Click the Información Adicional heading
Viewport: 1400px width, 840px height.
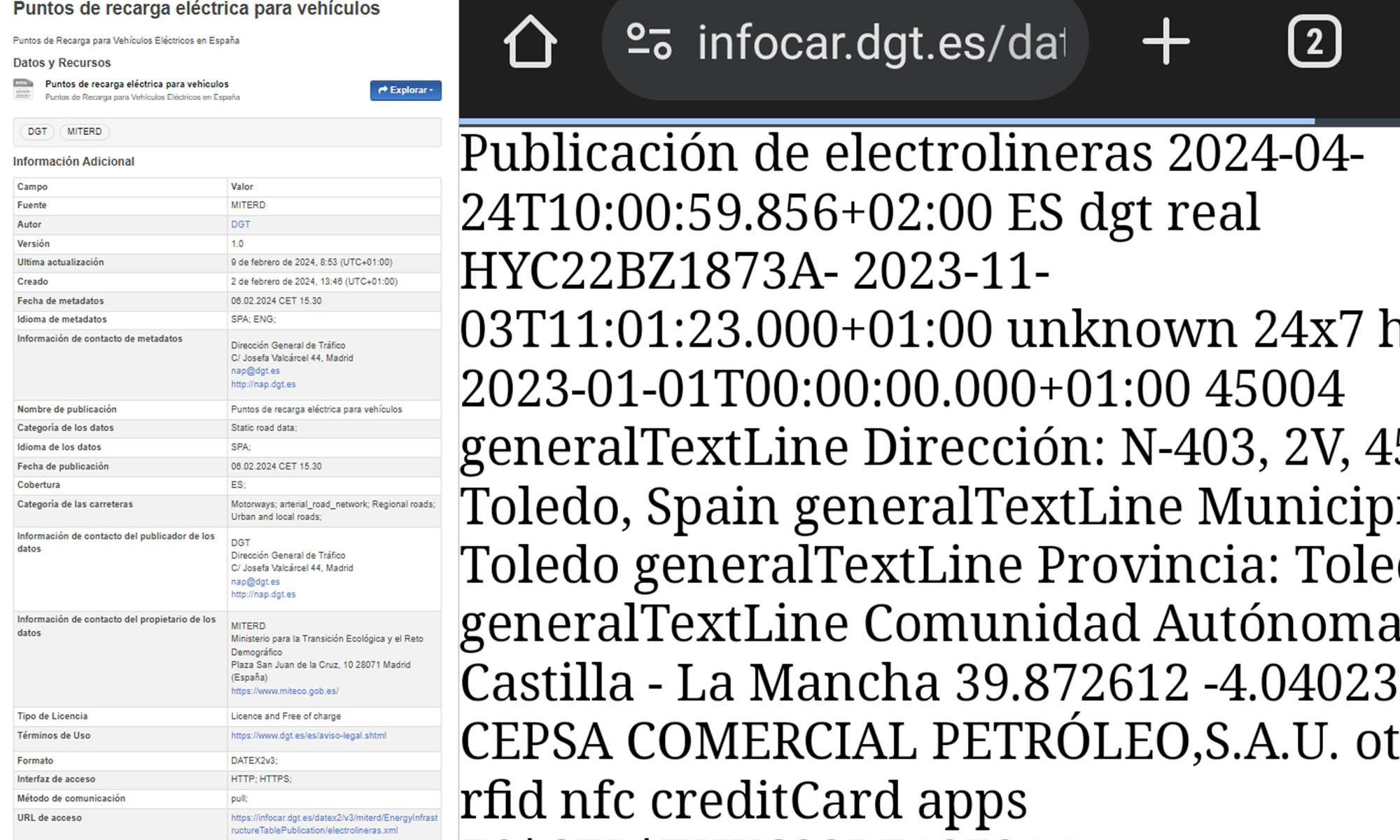coord(73,162)
